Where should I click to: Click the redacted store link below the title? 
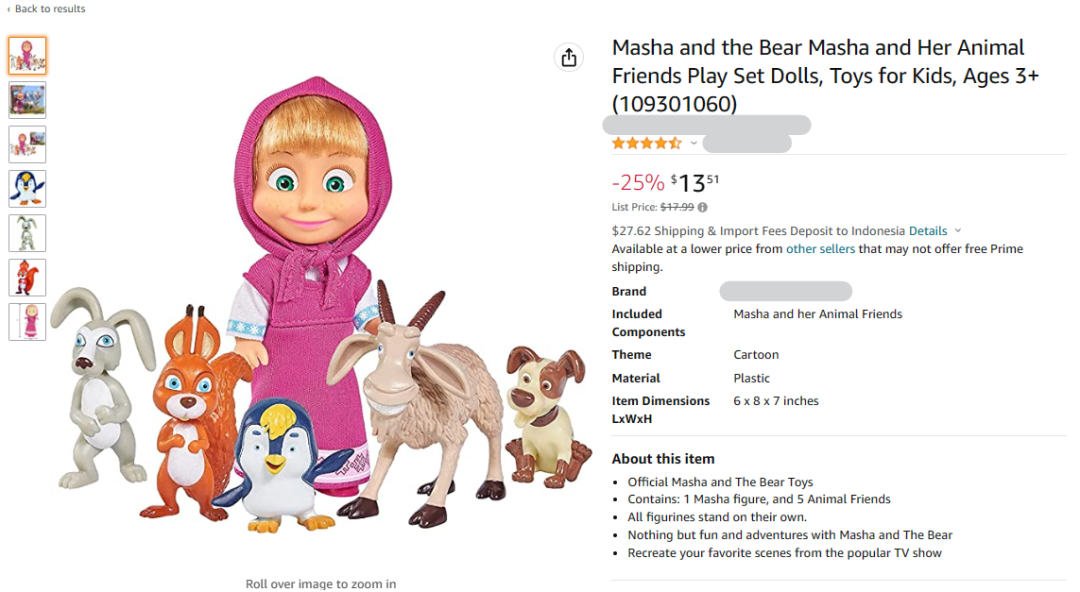[706, 125]
